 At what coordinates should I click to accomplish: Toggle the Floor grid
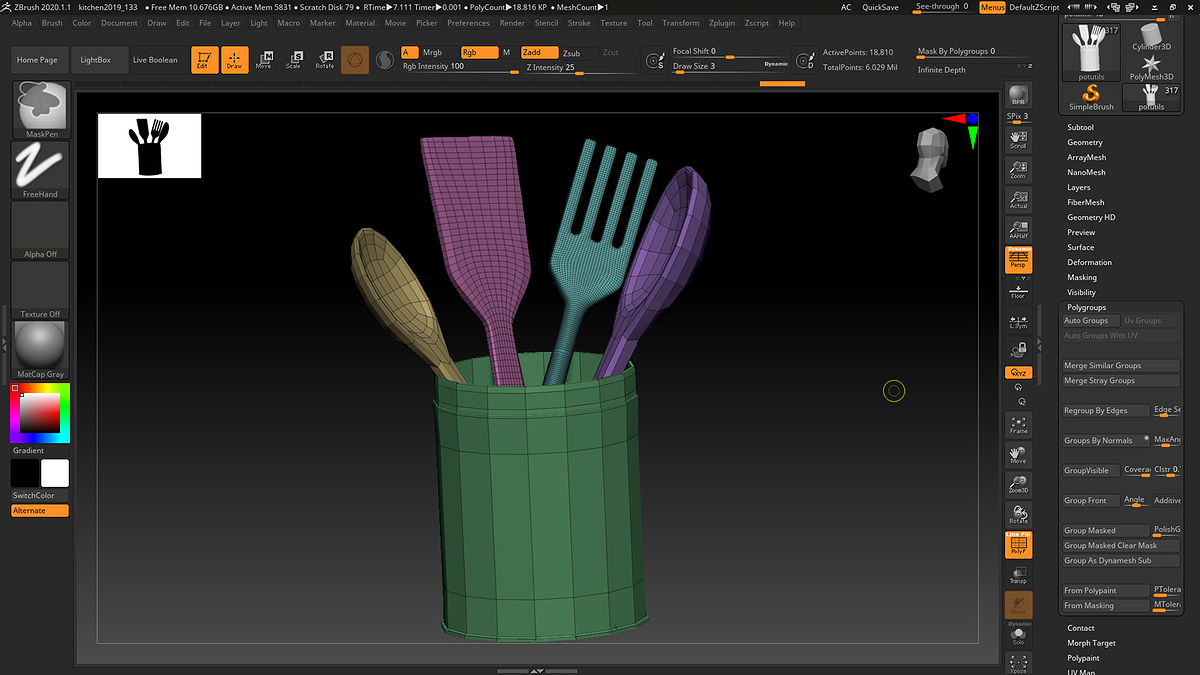click(x=1018, y=290)
